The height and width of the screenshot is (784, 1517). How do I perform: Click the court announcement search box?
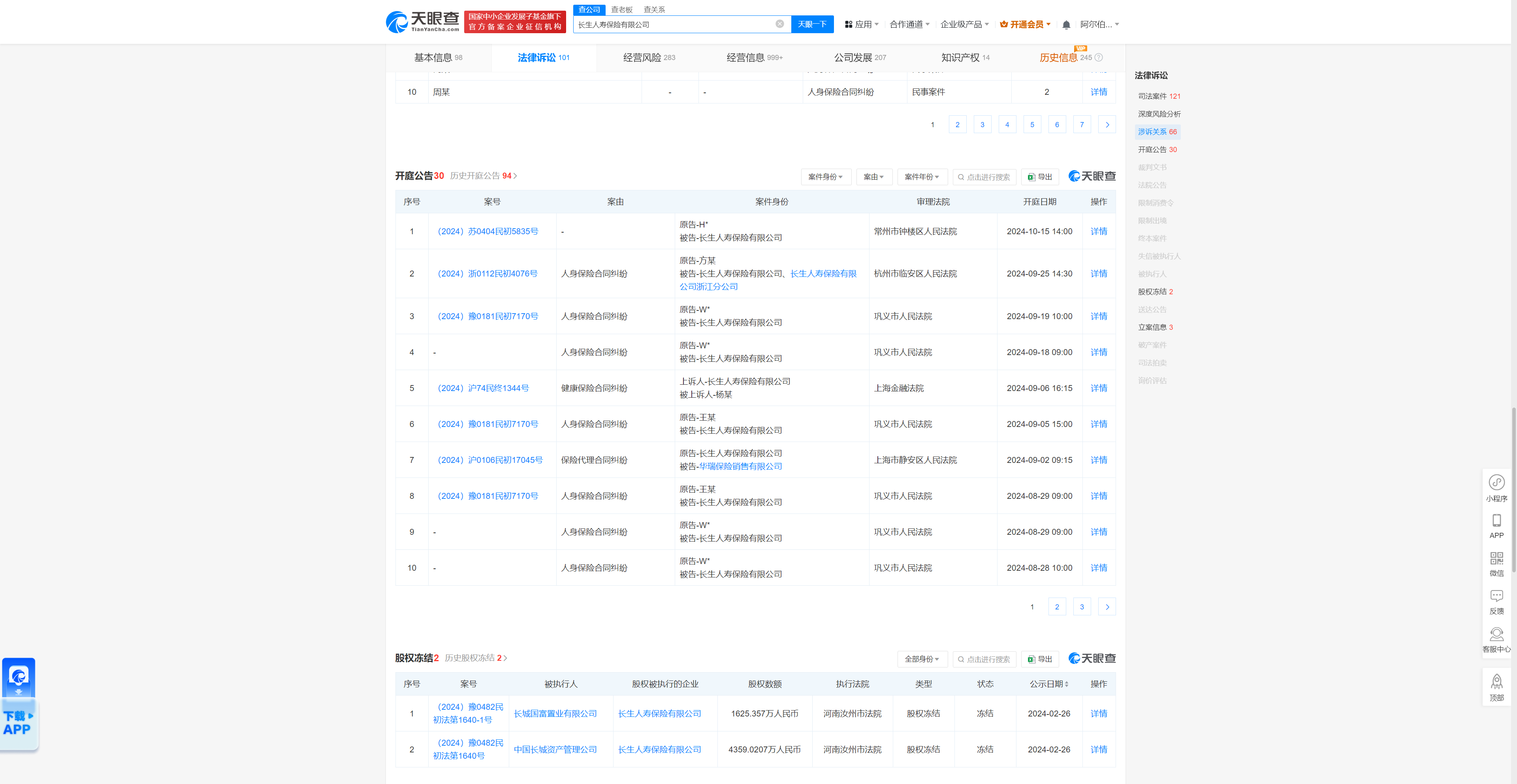coord(984,177)
